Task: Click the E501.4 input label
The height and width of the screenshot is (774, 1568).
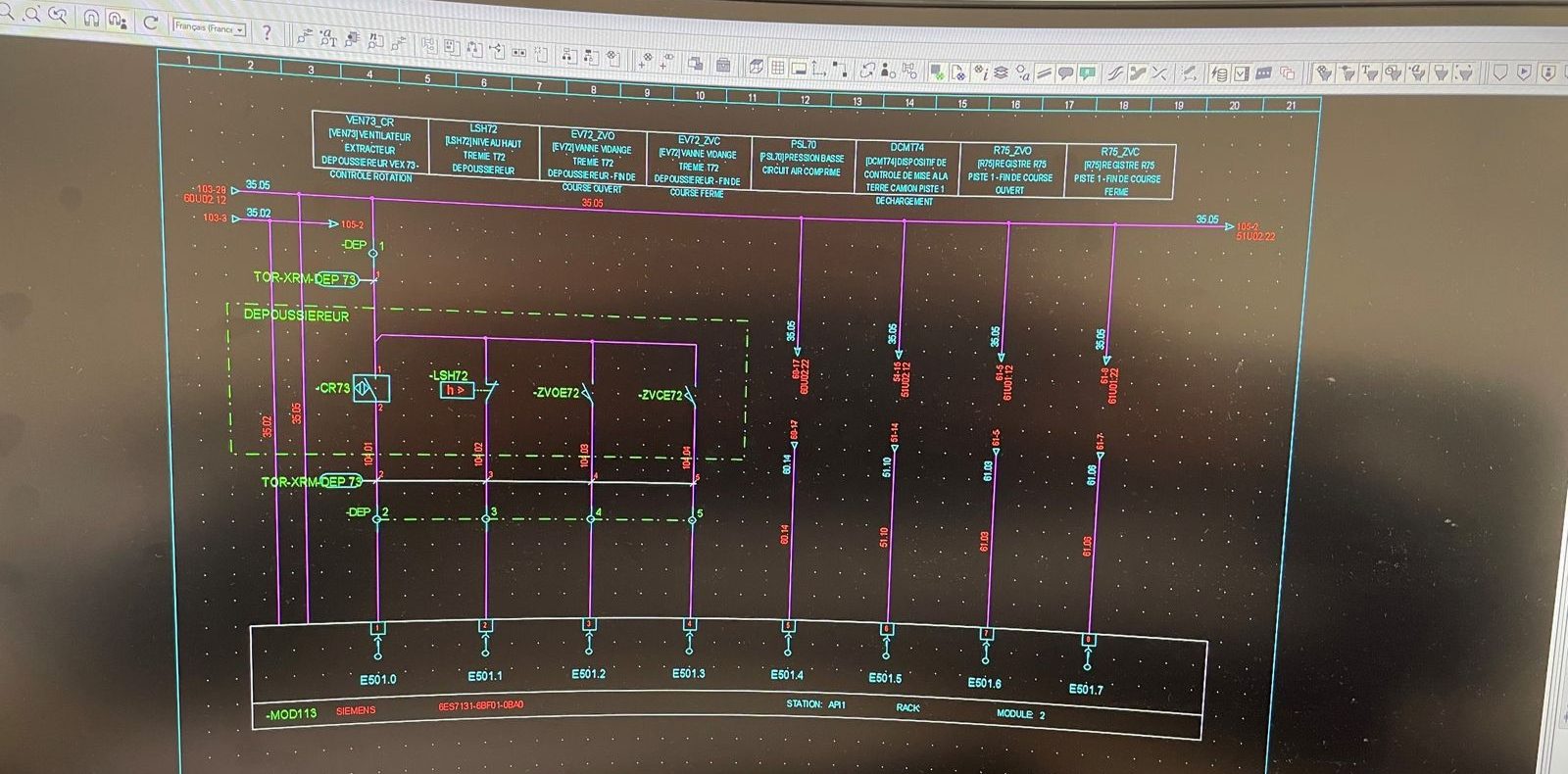Action: pos(787,674)
